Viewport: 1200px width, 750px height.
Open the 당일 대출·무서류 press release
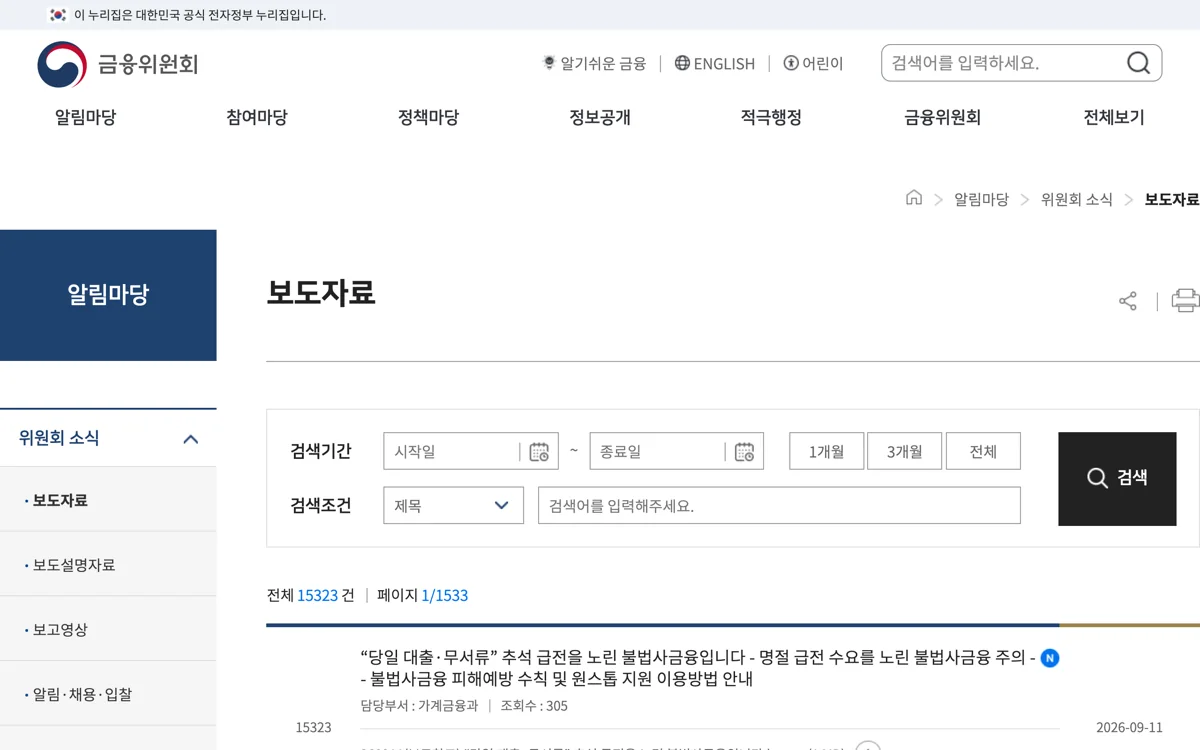click(698, 668)
